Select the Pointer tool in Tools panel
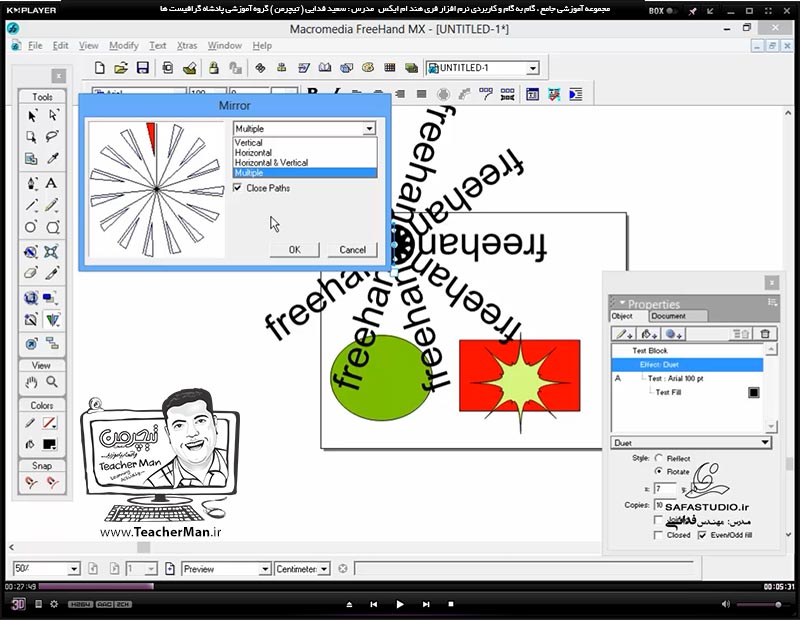 click(x=32, y=116)
